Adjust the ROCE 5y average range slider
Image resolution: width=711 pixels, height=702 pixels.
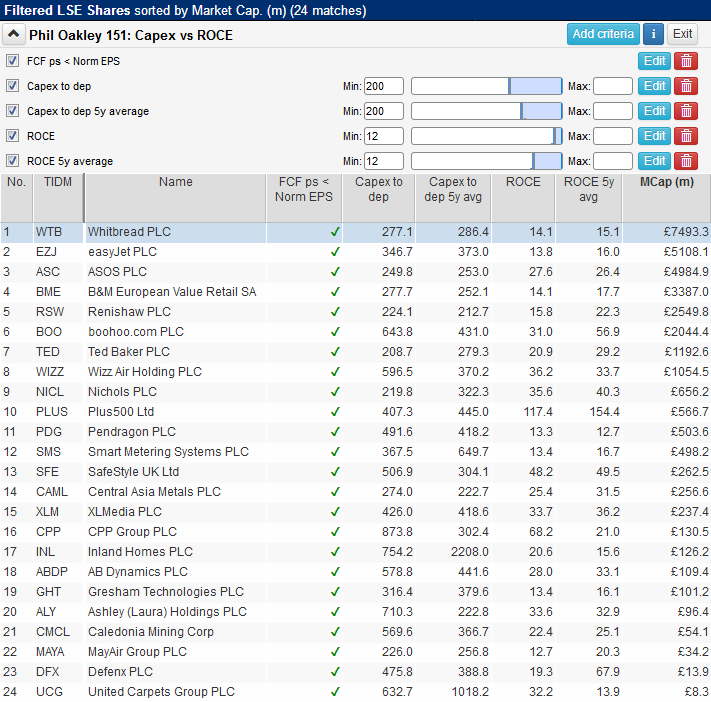coord(487,161)
